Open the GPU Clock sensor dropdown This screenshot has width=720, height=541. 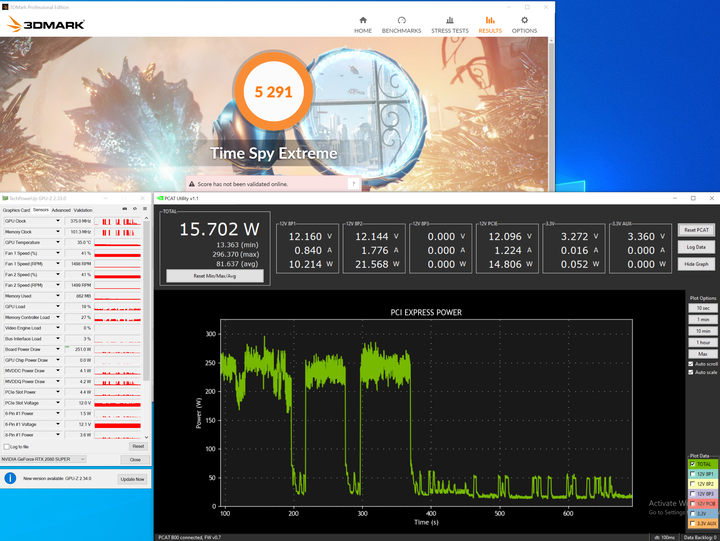[58, 221]
